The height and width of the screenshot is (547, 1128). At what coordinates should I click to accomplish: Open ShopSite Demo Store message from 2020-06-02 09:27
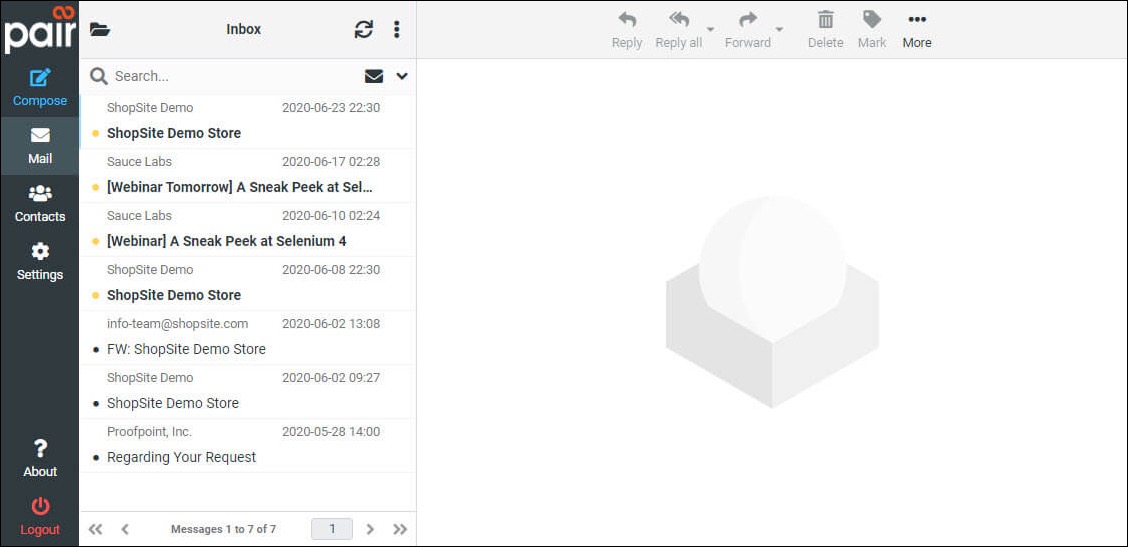click(x=247, y=392)
